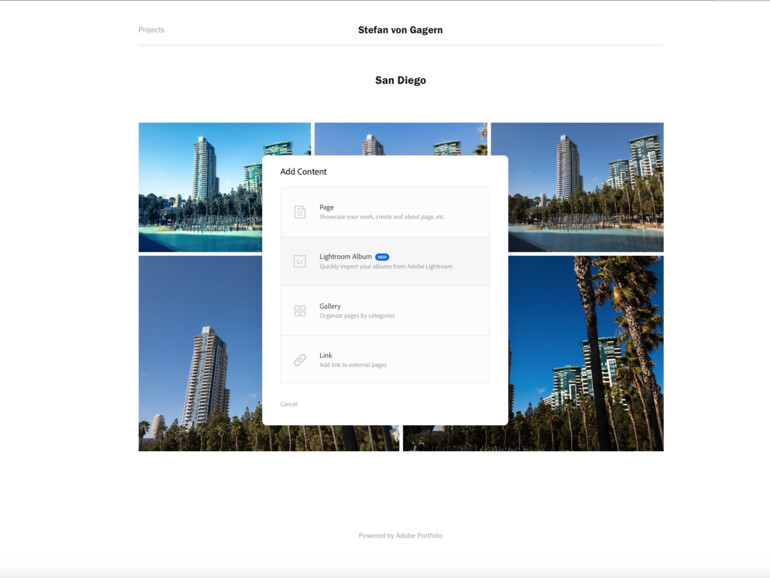Open the top-left skyline fountain photo
This screenshot has width=770, height=578.
pyautogui.click(x=200, y=187)
